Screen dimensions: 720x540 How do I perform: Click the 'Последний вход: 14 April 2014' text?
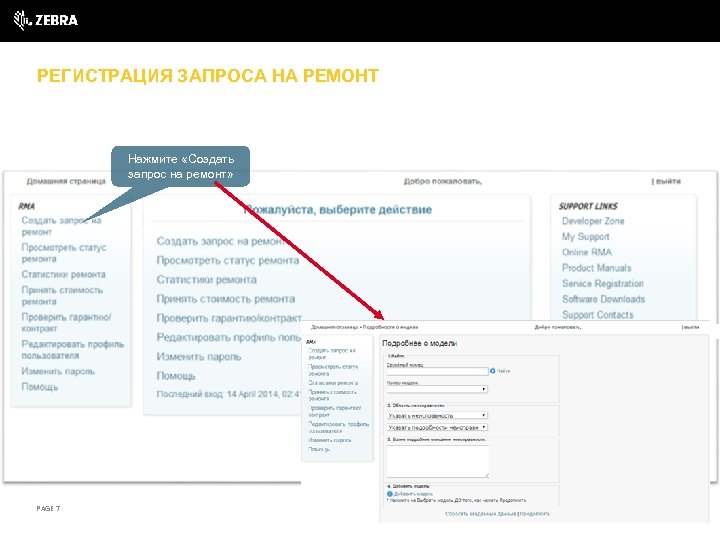229,394
